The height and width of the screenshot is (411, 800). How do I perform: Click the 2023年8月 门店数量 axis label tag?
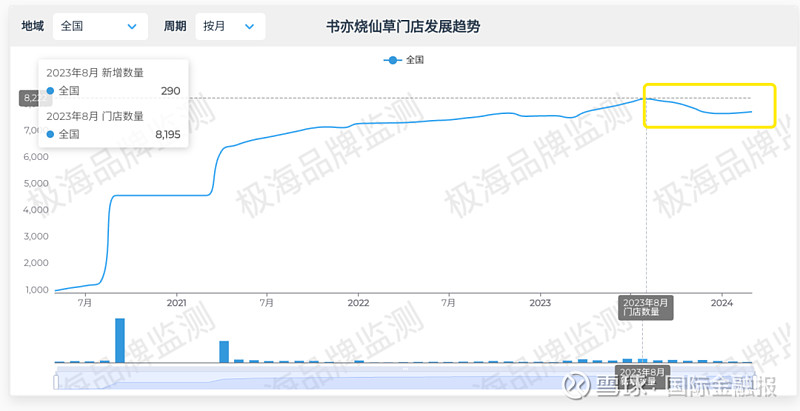pos(646,307)
